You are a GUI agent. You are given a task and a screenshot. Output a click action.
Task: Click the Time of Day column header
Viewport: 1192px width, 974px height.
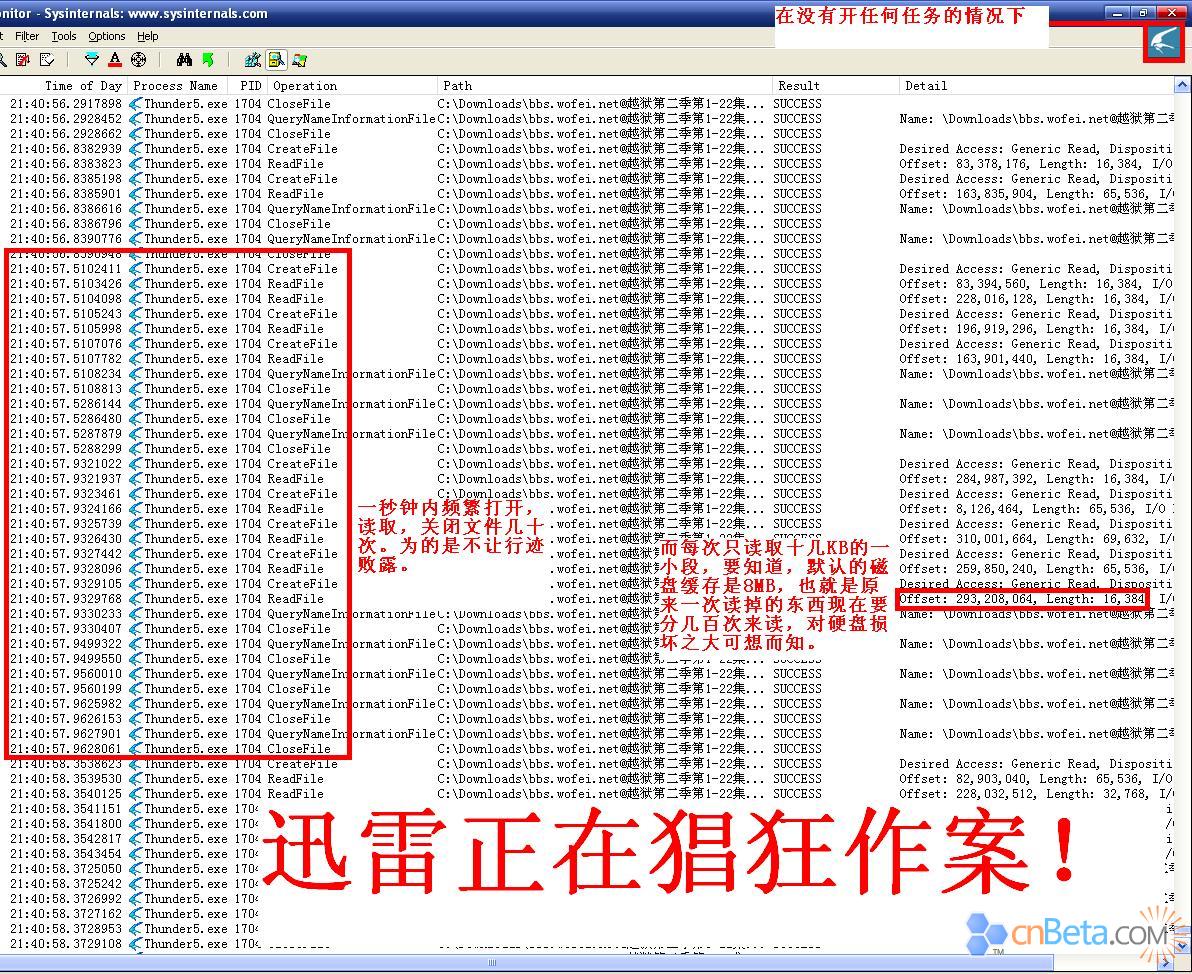tap(64, 86)
